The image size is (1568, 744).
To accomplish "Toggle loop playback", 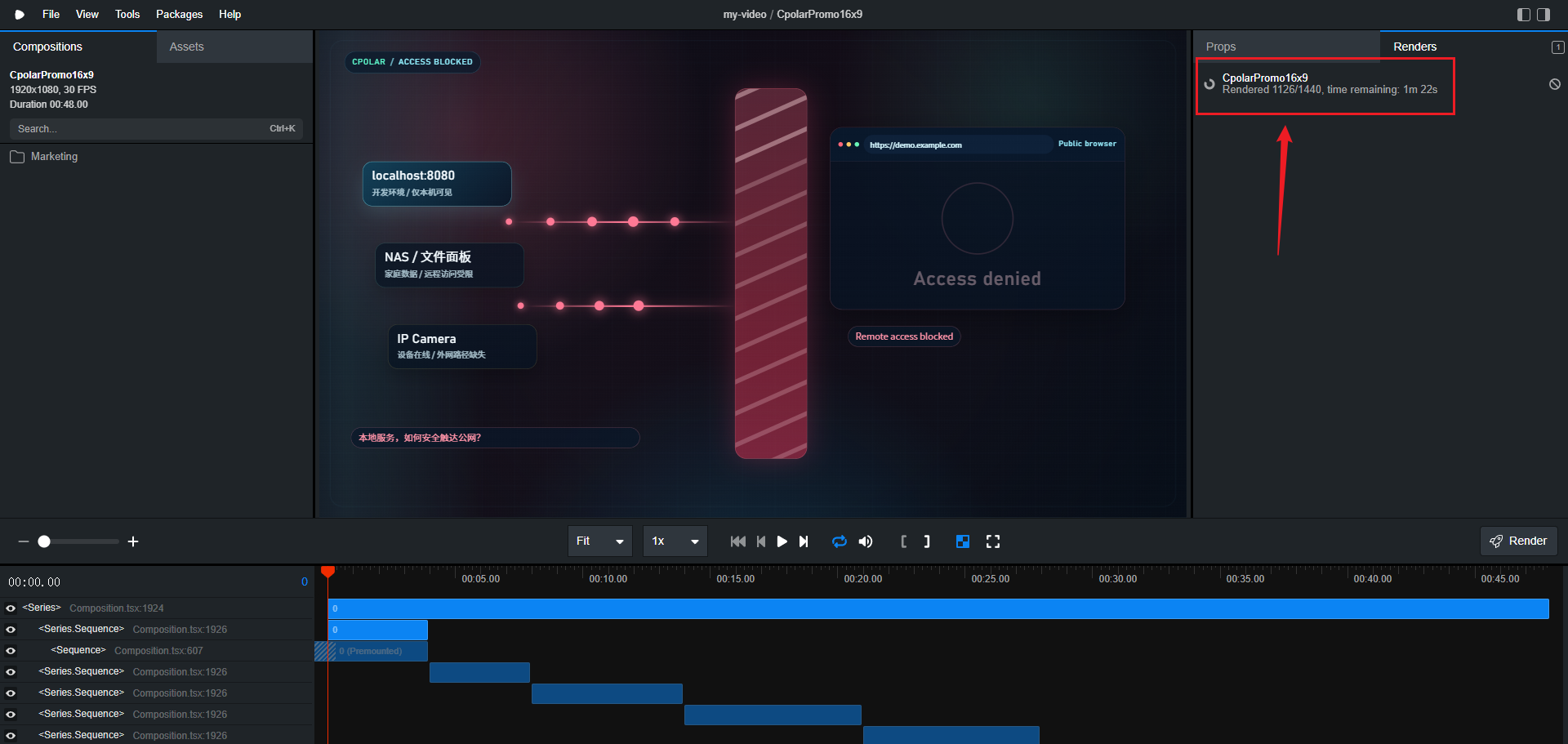I will (x=839, y=541).
